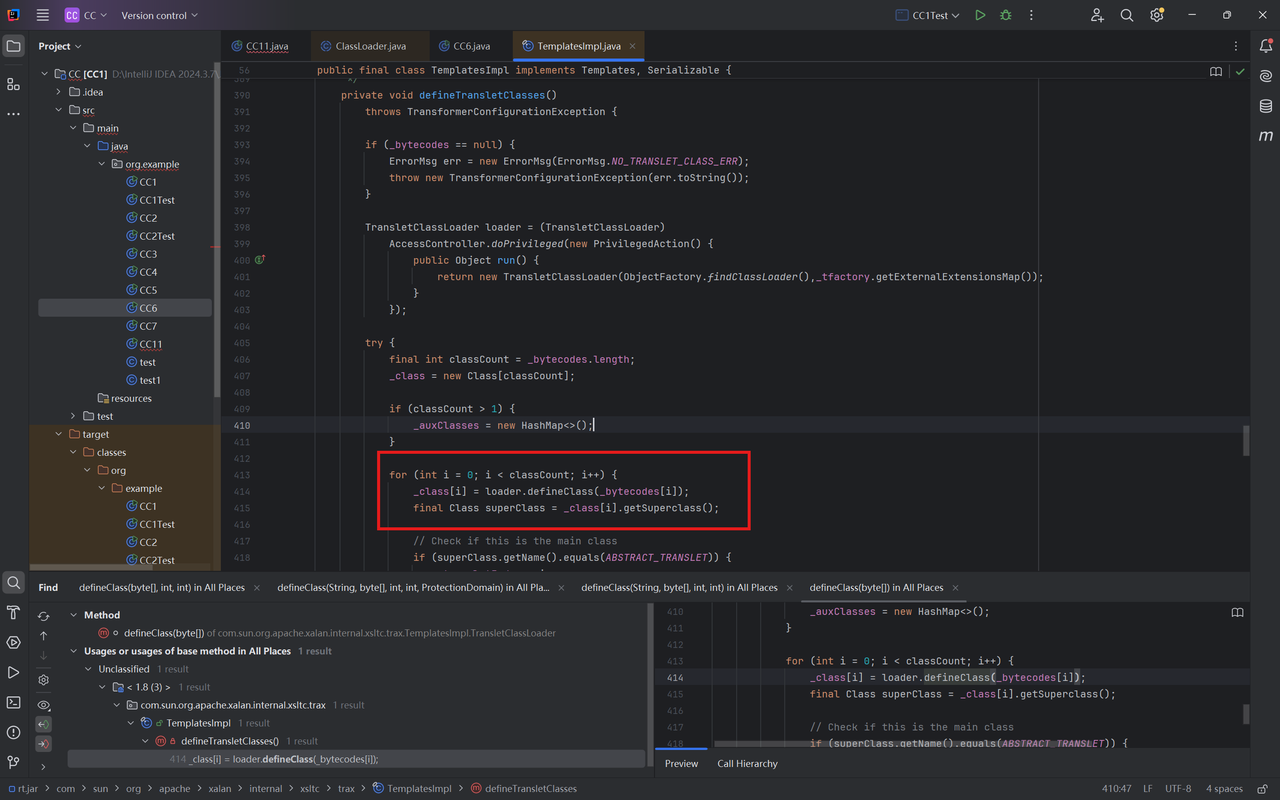Image resolution: width=1280 pixels, height=800 pixels.
Task: Open the Call Hierarchy preview tab
Action: 747,763
